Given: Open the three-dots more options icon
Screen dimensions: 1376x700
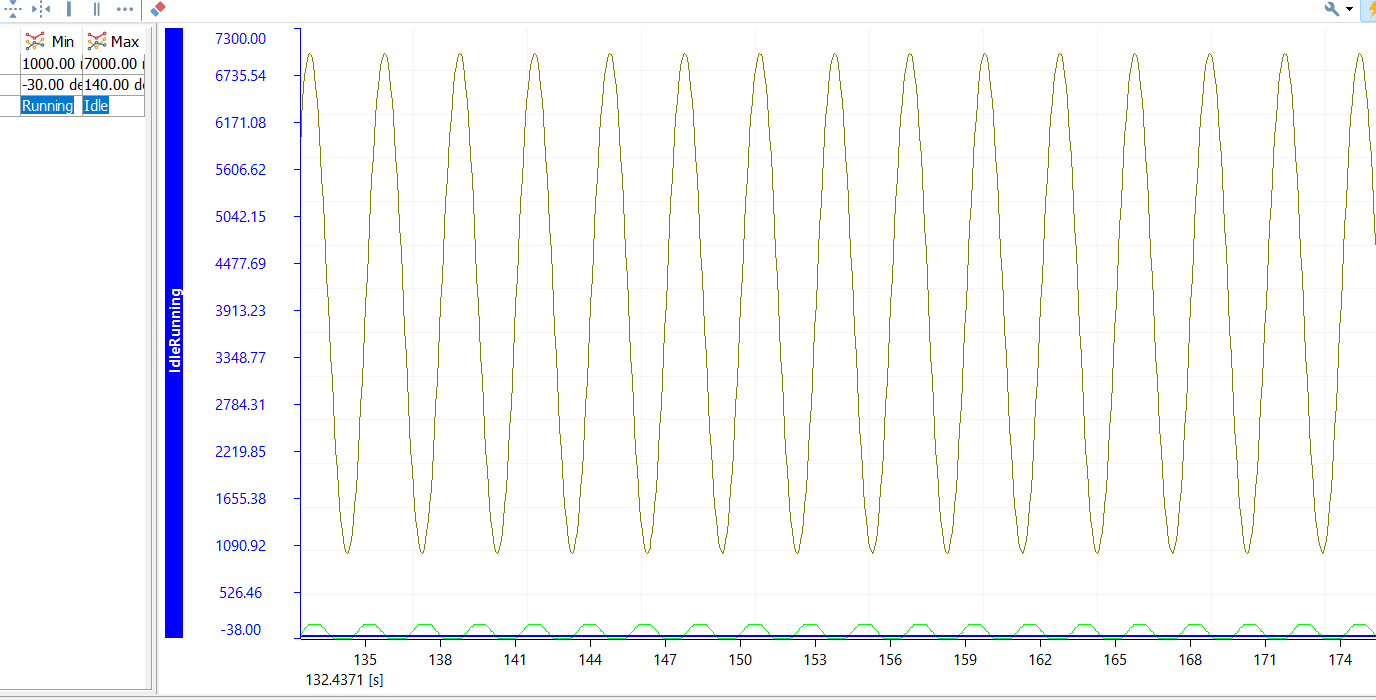Looking at the screenshot, I should [124, 9].
